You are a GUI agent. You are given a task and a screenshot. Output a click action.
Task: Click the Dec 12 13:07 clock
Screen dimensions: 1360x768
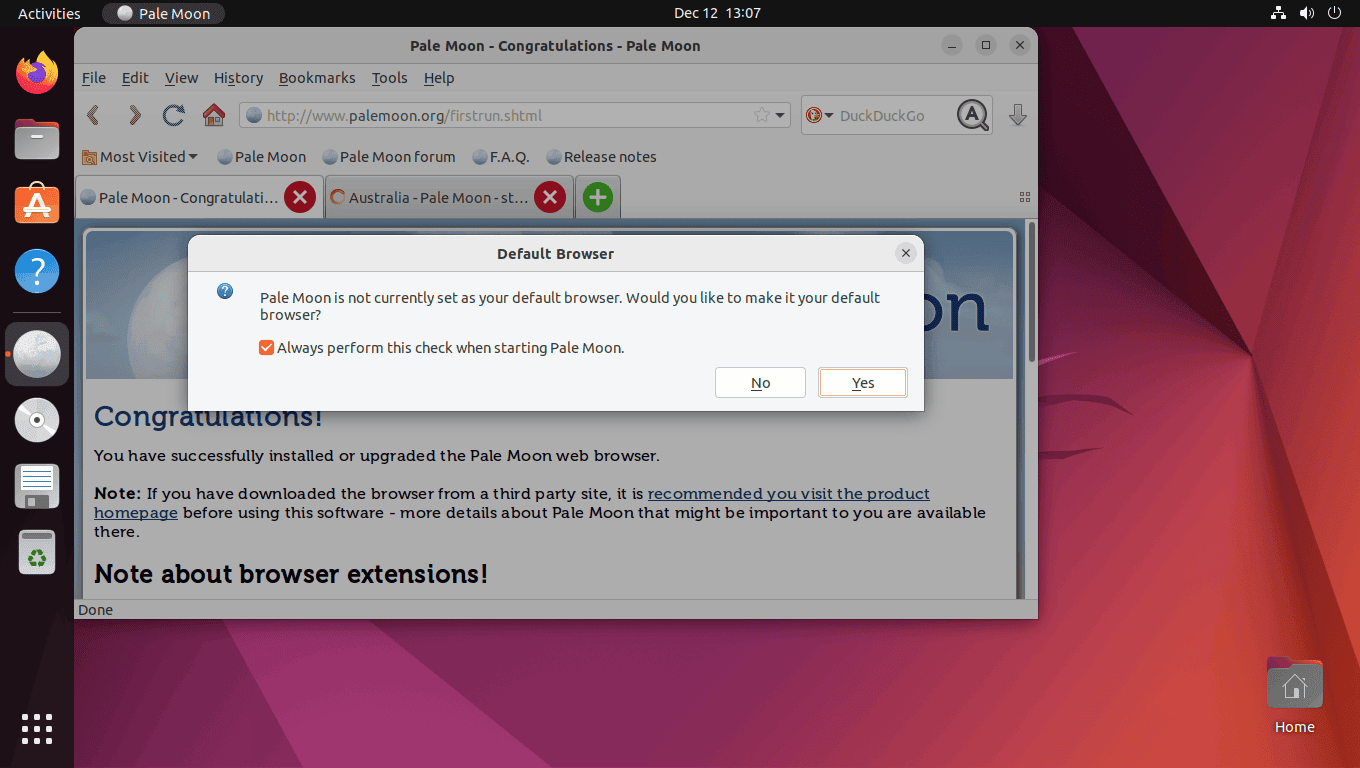click(717, 13)
